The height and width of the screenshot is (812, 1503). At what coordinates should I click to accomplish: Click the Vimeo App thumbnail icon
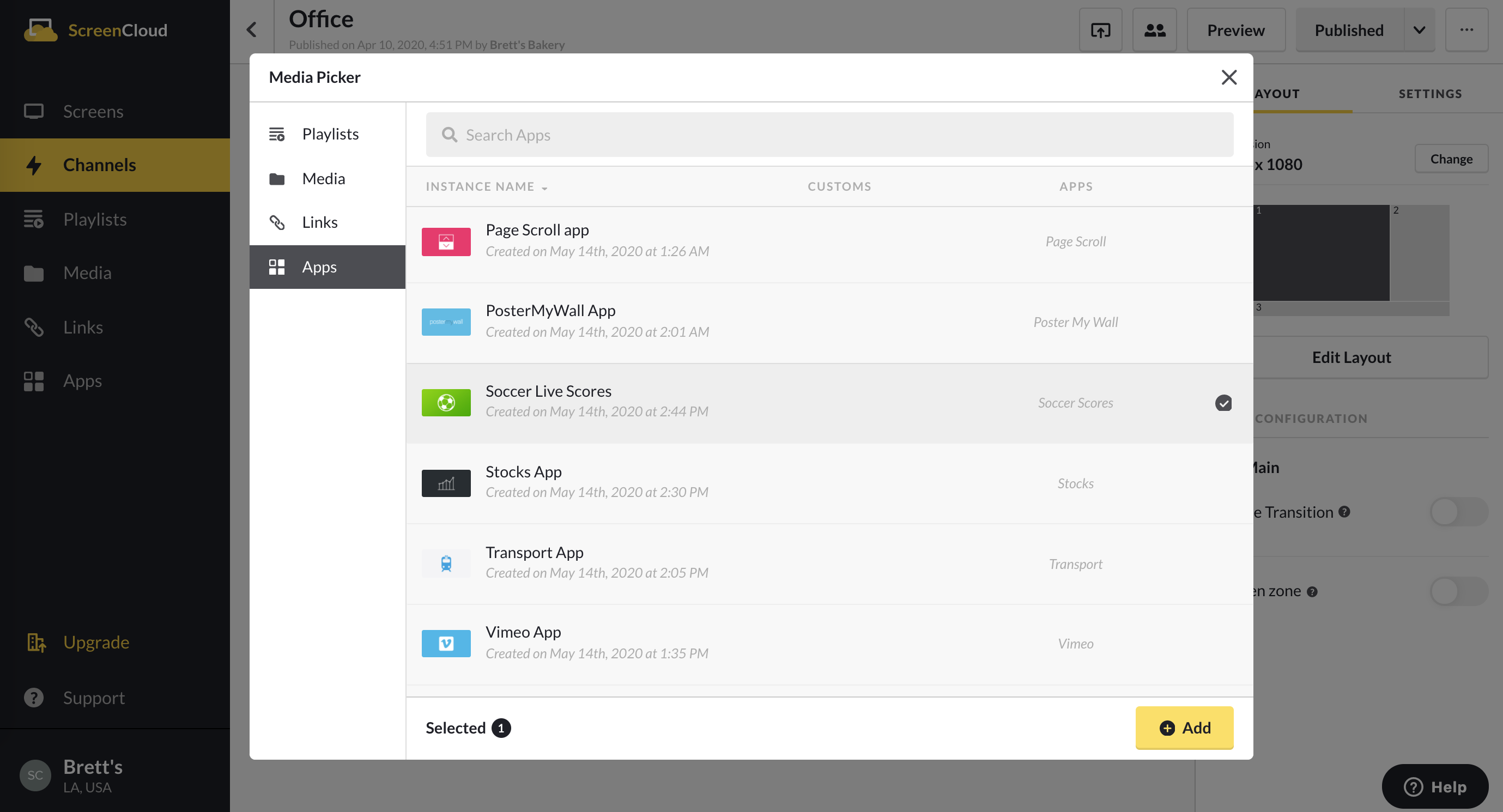tap(446, 643)
